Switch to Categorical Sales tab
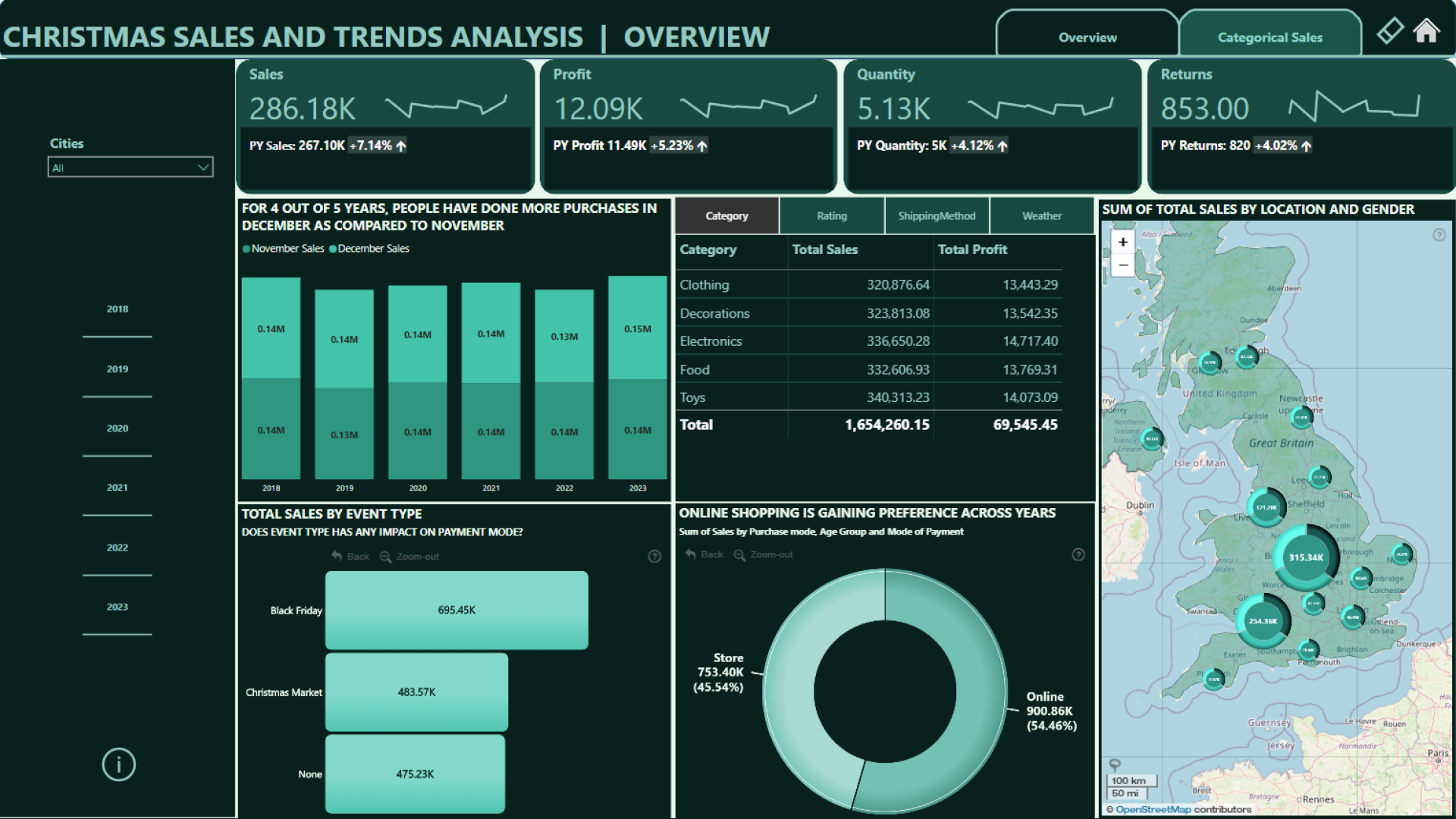The image size is (1456, 819). [1270, 37]
